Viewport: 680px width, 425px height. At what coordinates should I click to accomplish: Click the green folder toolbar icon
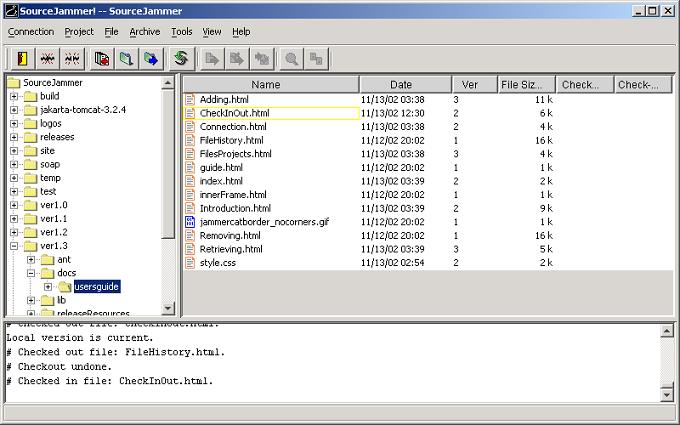pyautogui.click(x=126, y=59)
